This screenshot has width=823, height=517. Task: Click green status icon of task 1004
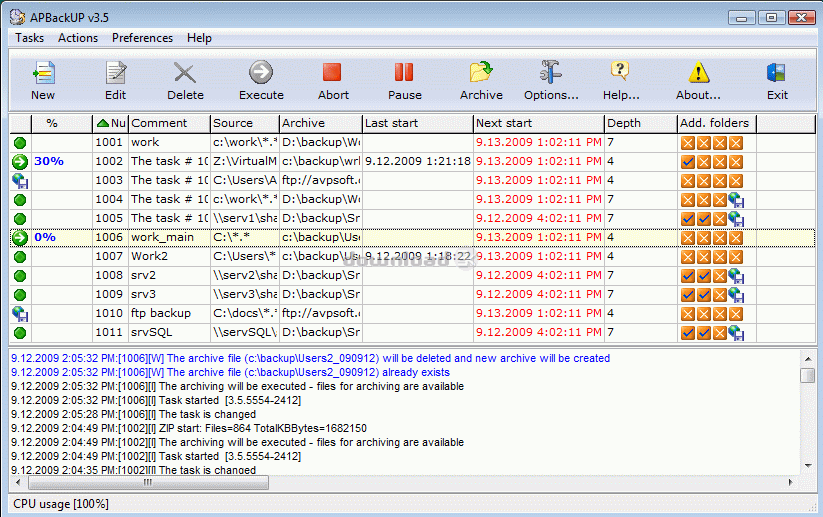coord(20,200)
